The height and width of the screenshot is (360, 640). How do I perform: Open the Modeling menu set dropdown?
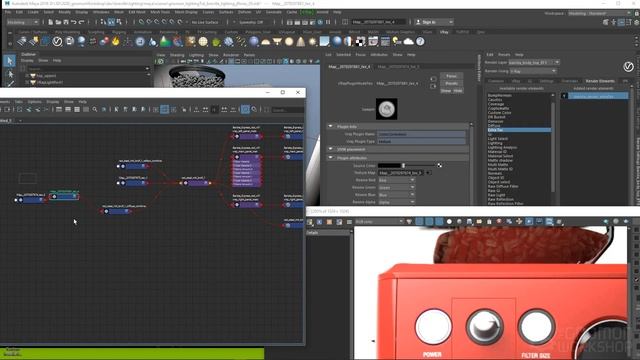click(23, 22)
